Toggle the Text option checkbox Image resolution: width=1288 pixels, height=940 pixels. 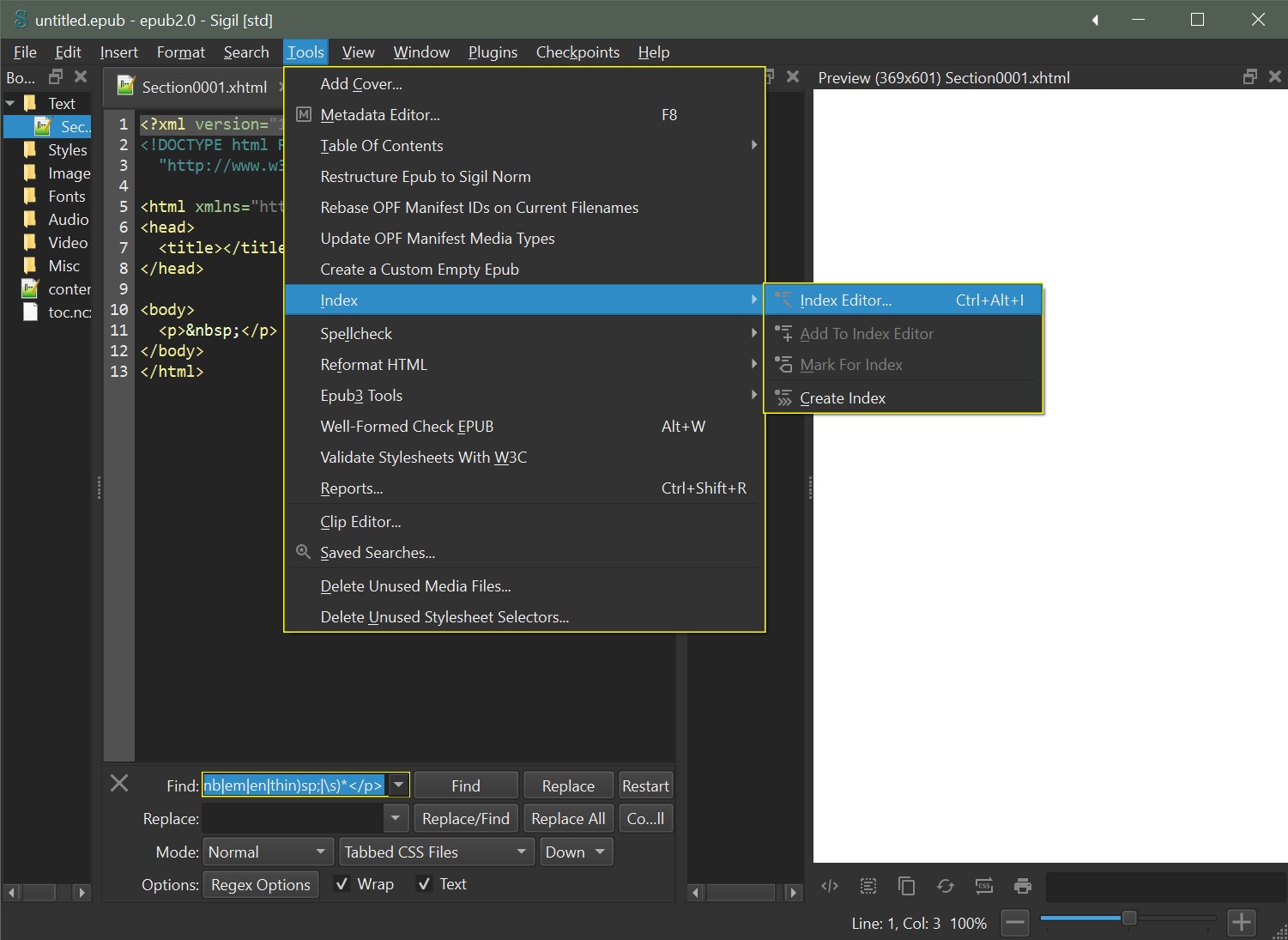tap(424, 884)
